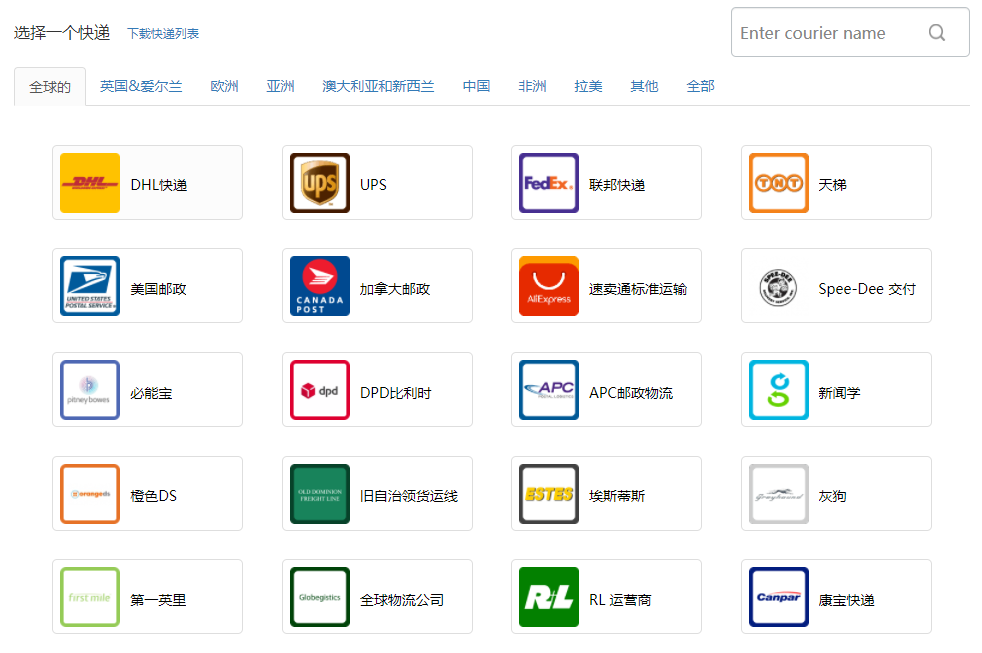
Task: Click the UPS shield logo
Action: 319,183
